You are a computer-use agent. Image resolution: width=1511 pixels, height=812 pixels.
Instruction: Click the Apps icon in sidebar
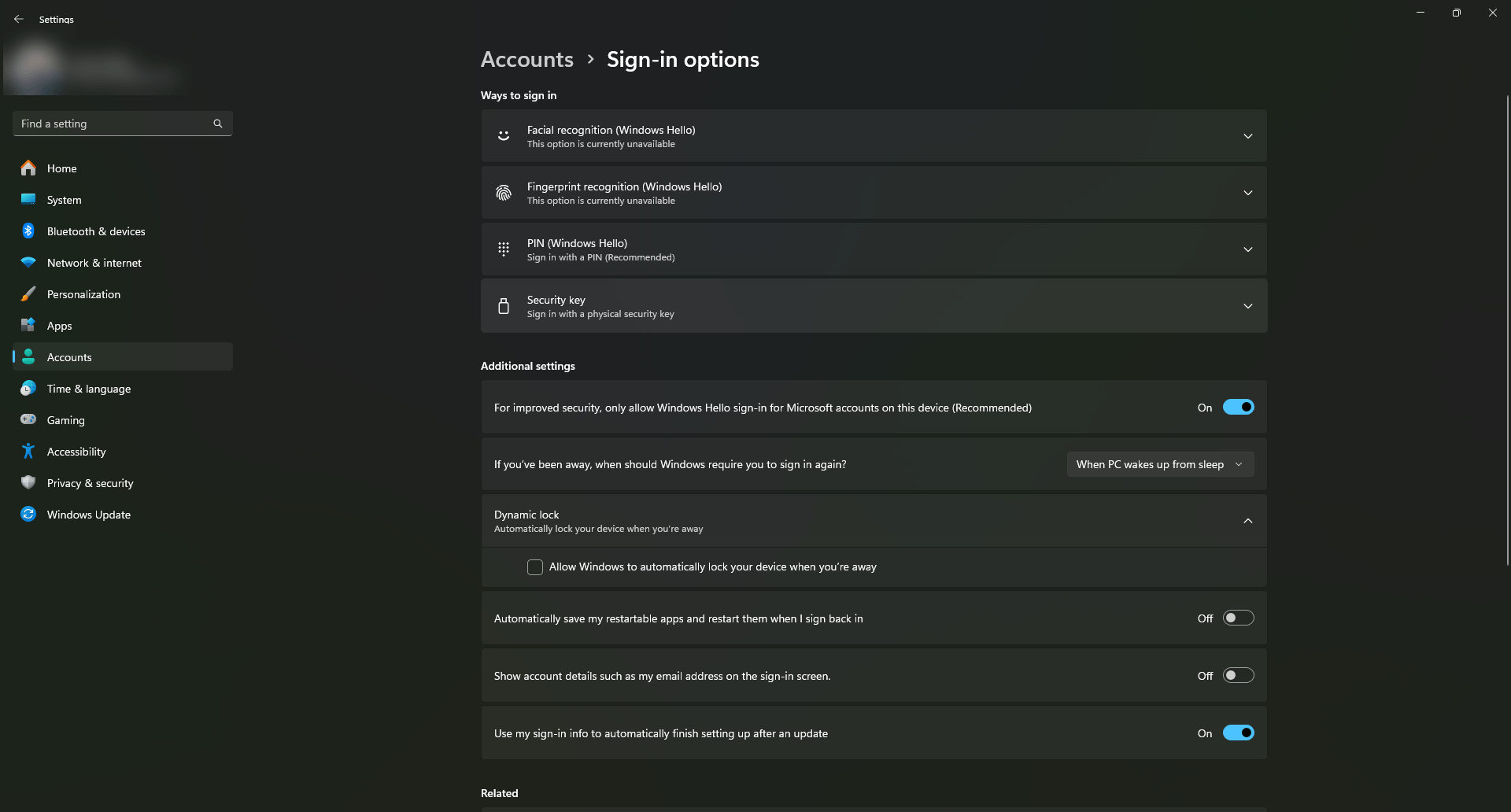pyautogui.click(x=28, y=325)
